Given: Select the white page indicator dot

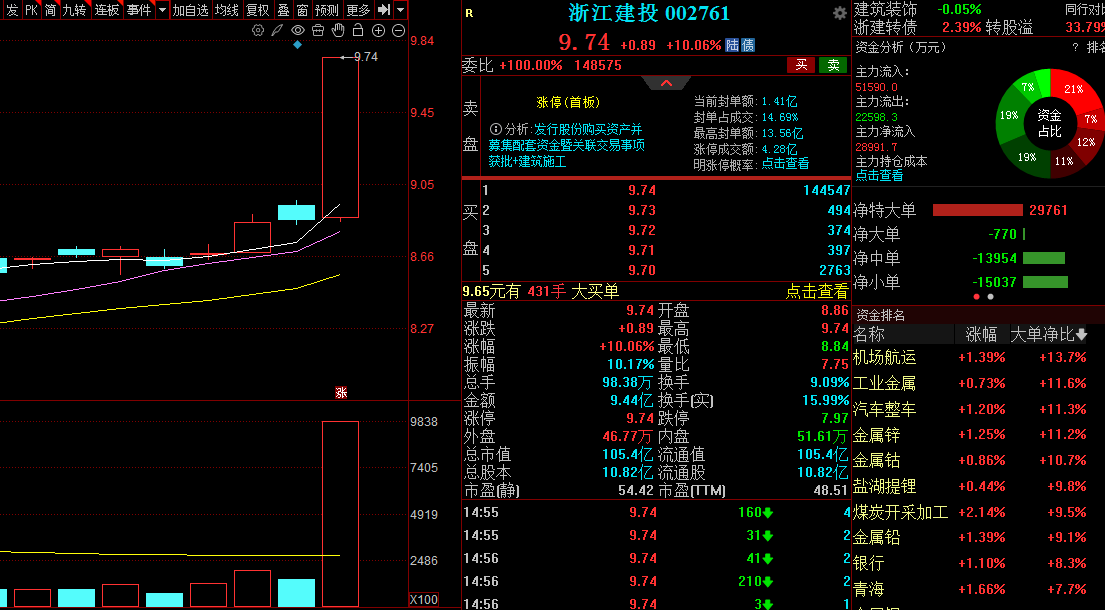Looking at the screenshot, I should (x=990, y=297).
